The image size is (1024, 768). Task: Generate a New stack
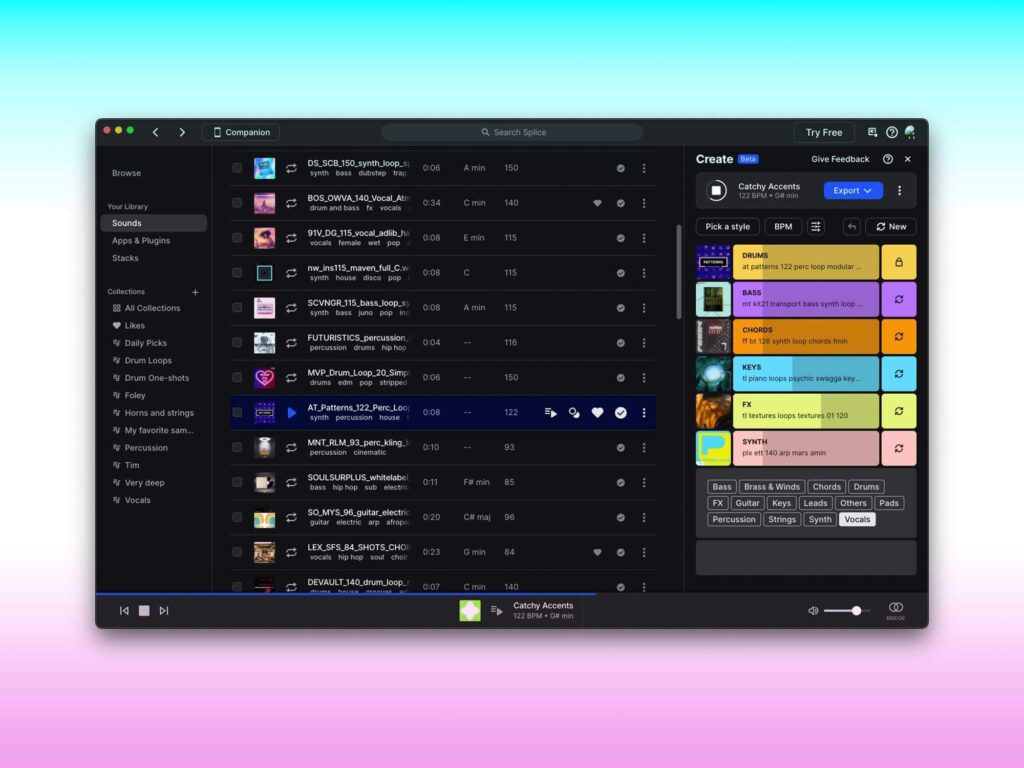891,227
